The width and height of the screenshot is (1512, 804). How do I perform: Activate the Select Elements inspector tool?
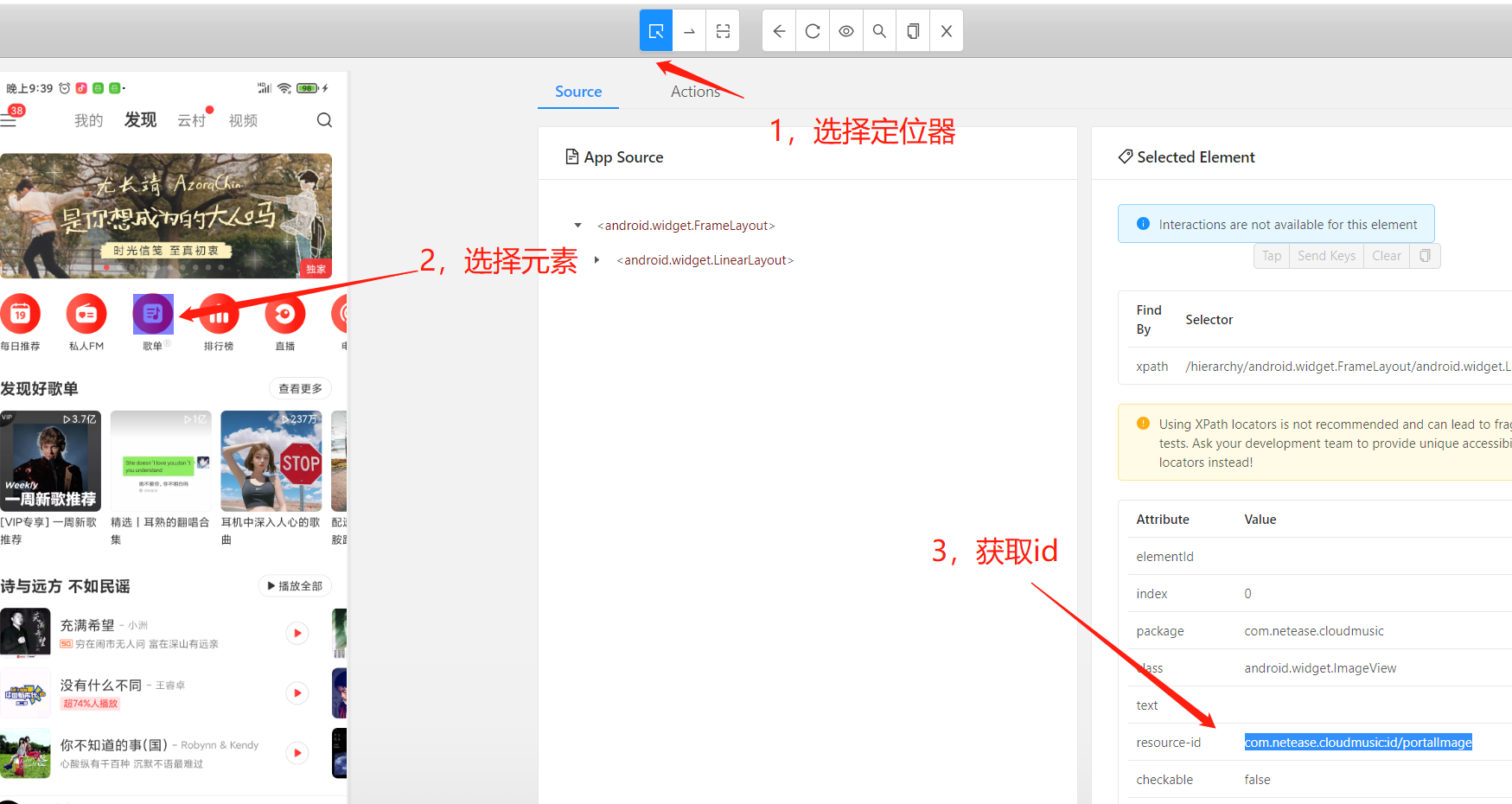pyautogui.click(x=656, y=31)
